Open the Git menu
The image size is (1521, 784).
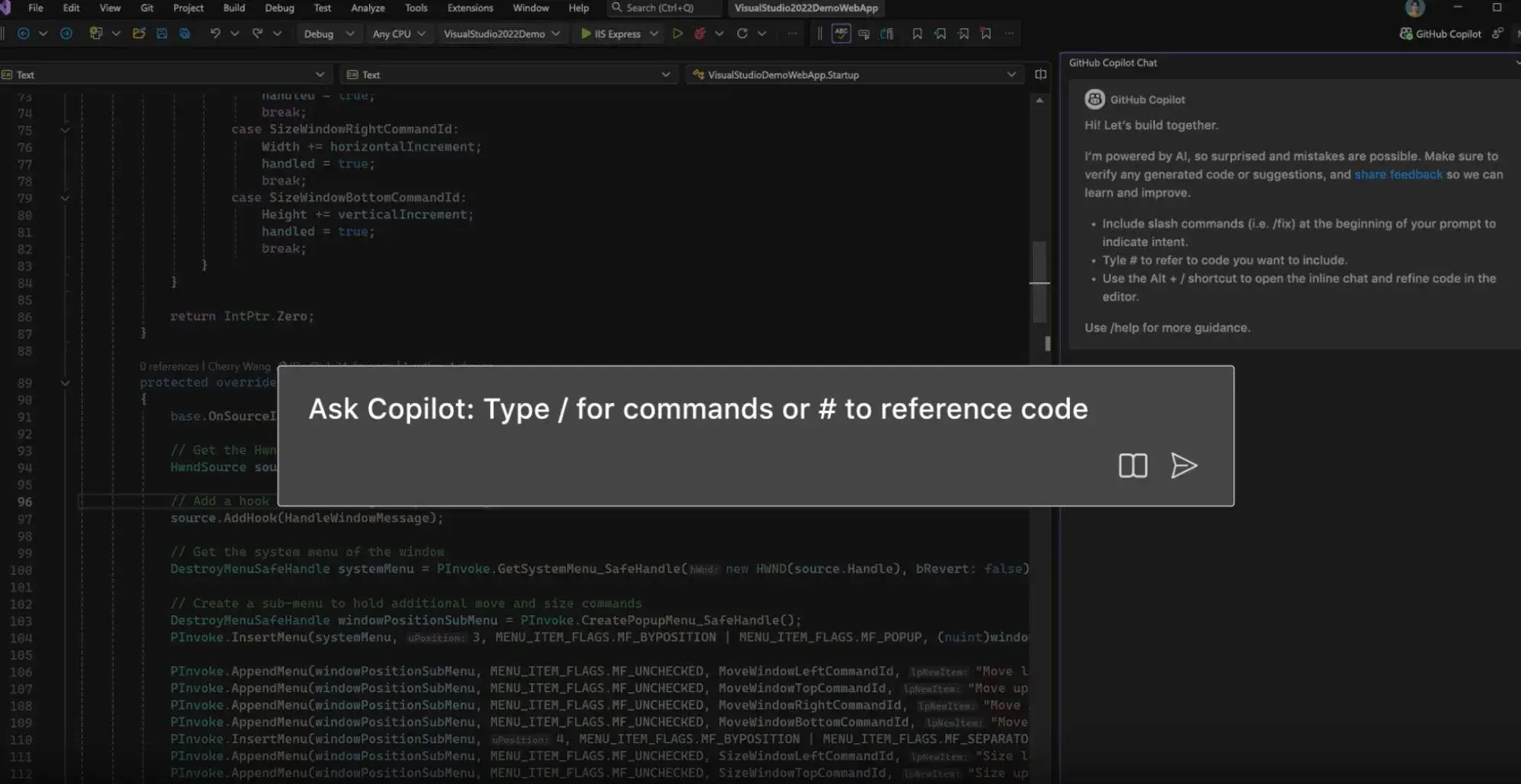click(147, 8)
